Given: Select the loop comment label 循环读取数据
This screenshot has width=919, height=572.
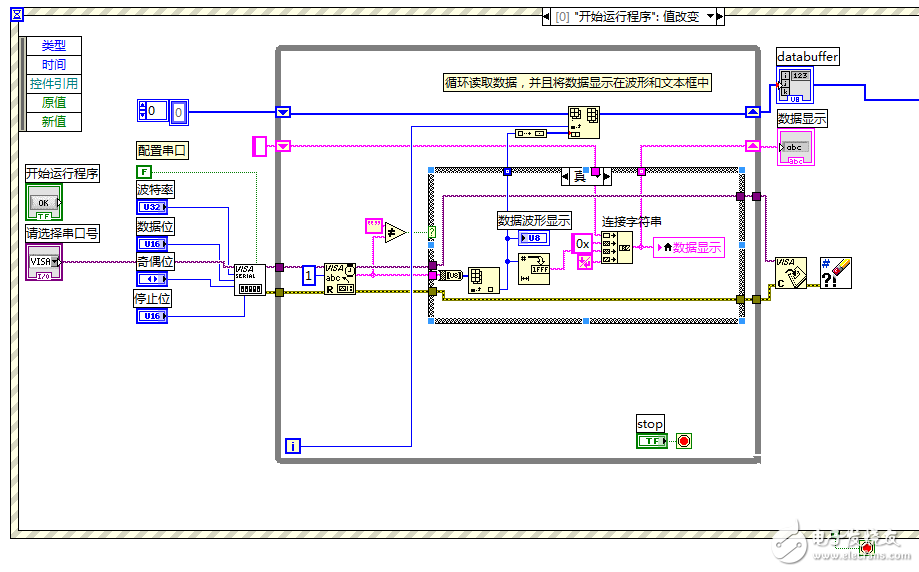Looking at the screenshot, I should pyautogui.click(x=577, y=83).
